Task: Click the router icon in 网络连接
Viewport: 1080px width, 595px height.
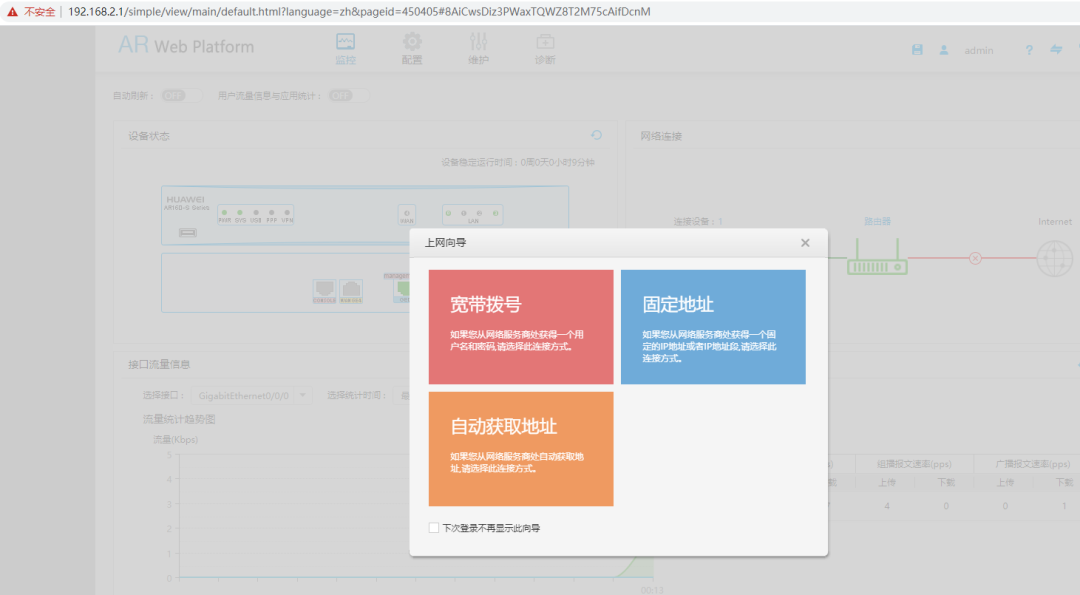Action: [877, 257]
